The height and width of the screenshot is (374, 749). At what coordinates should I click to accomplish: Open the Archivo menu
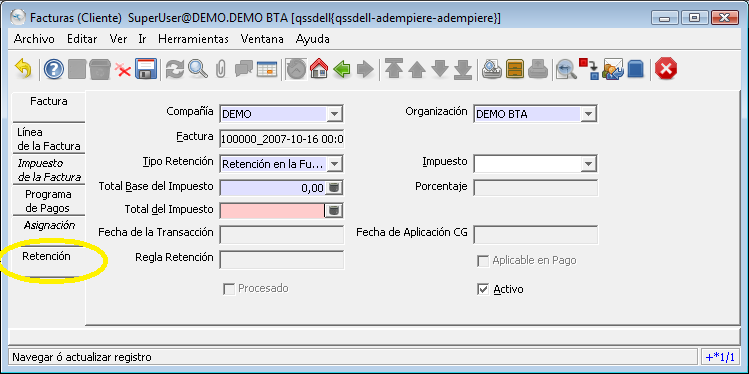[x=34, y=39]
